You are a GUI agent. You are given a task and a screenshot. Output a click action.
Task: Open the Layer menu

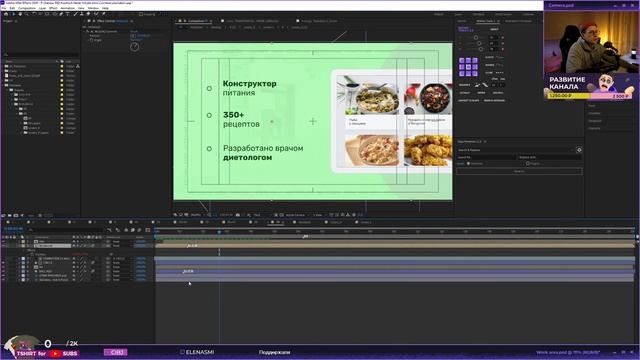click(42, 8)
